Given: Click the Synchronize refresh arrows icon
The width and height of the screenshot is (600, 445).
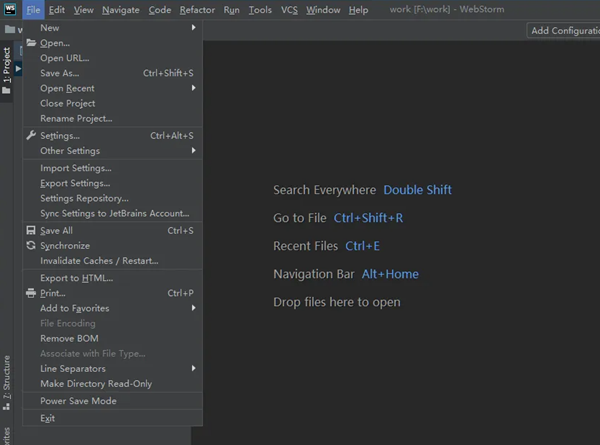Looking at the screenshot, I should click(30, 246).
